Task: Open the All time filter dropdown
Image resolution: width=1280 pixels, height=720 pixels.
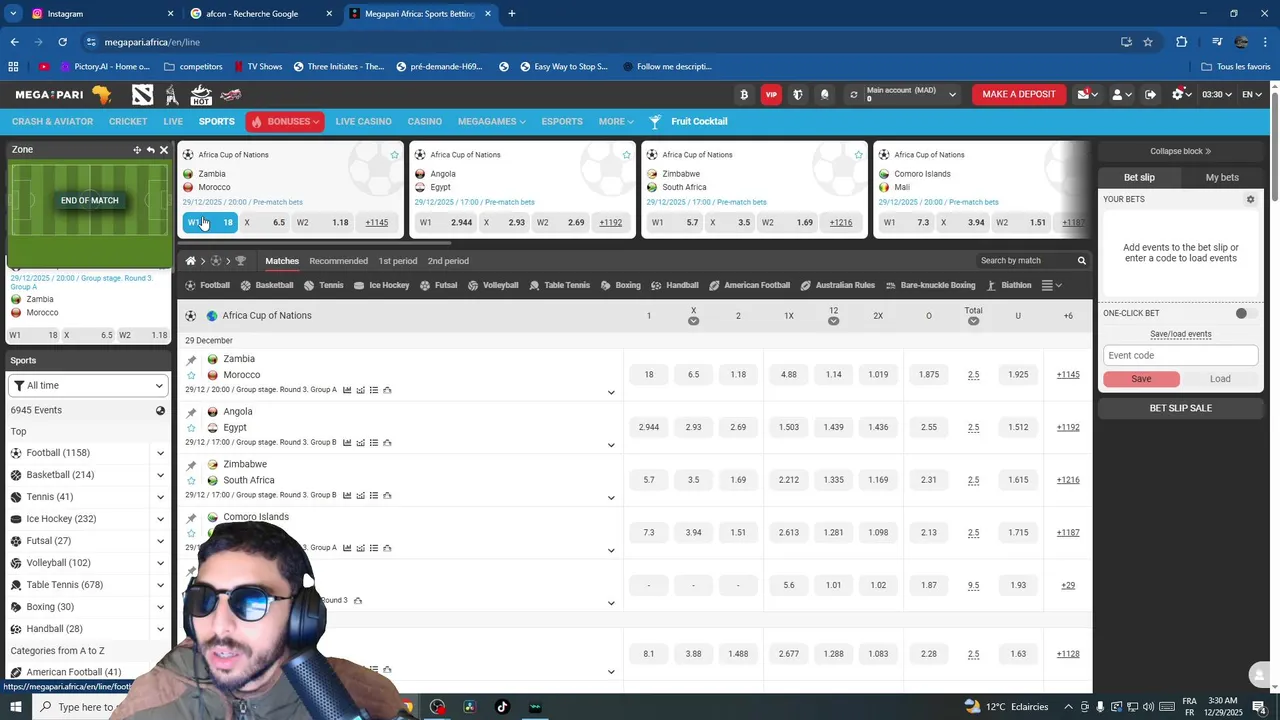Action: (x=88, y=386)
